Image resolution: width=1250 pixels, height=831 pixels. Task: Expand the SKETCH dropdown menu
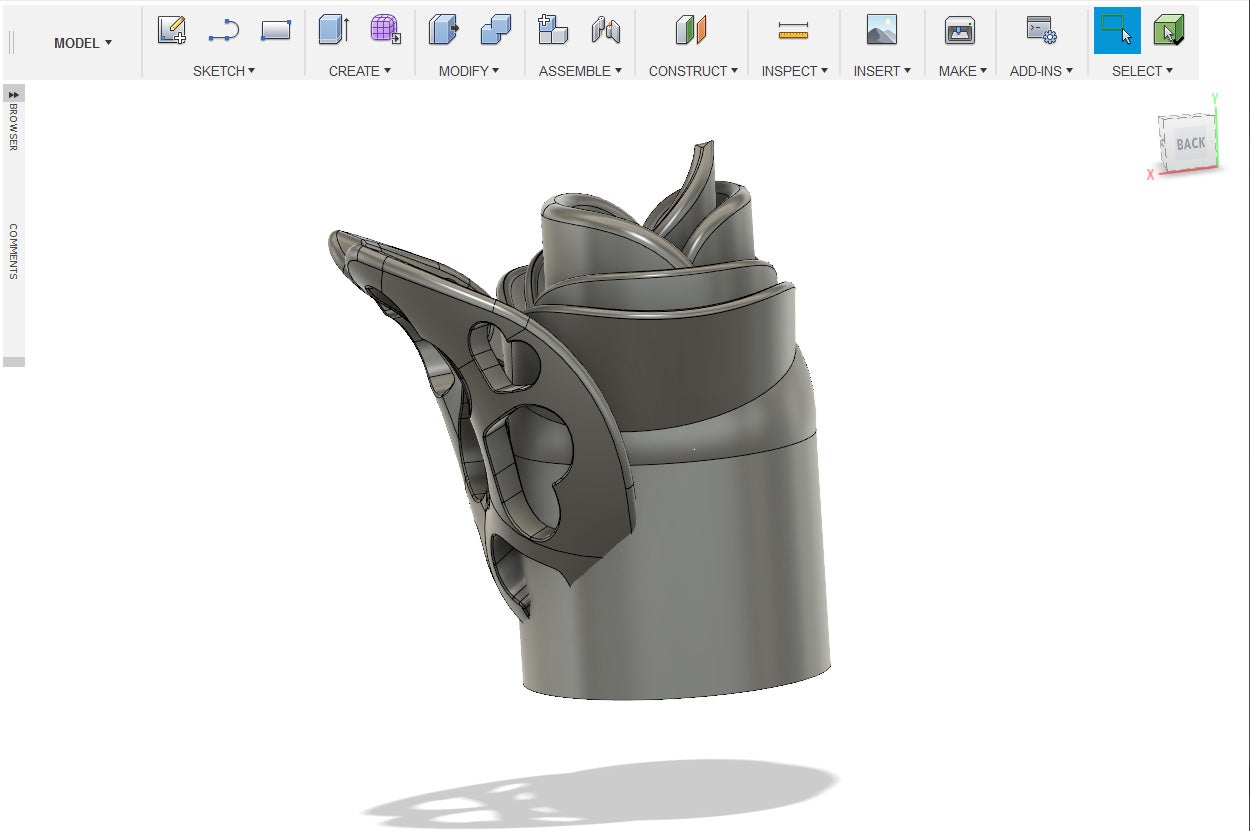(x=224, y=71)
